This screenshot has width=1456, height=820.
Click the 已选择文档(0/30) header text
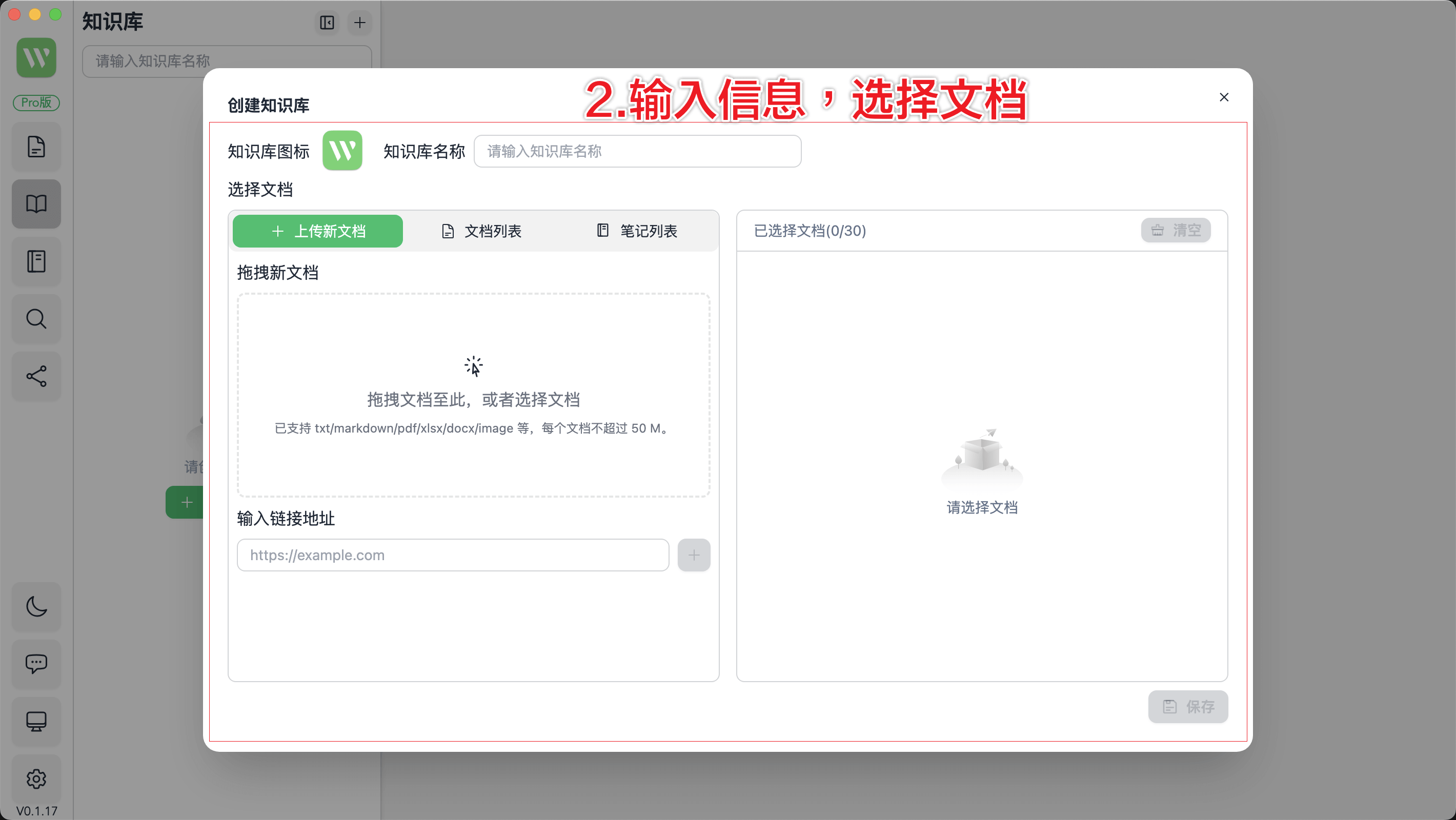[x=810, y=231]
